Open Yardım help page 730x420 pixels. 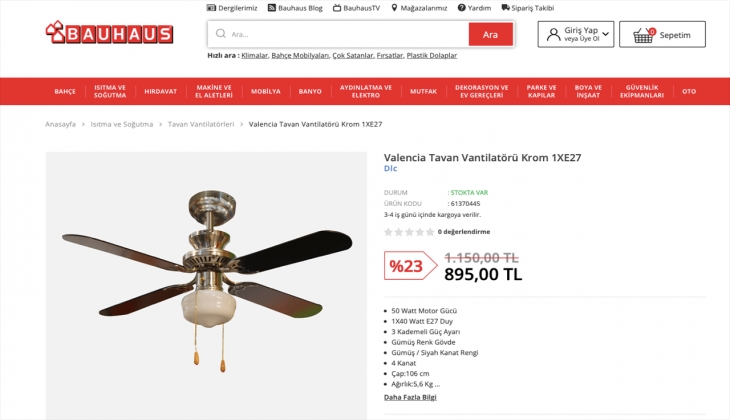pos(474,8)
